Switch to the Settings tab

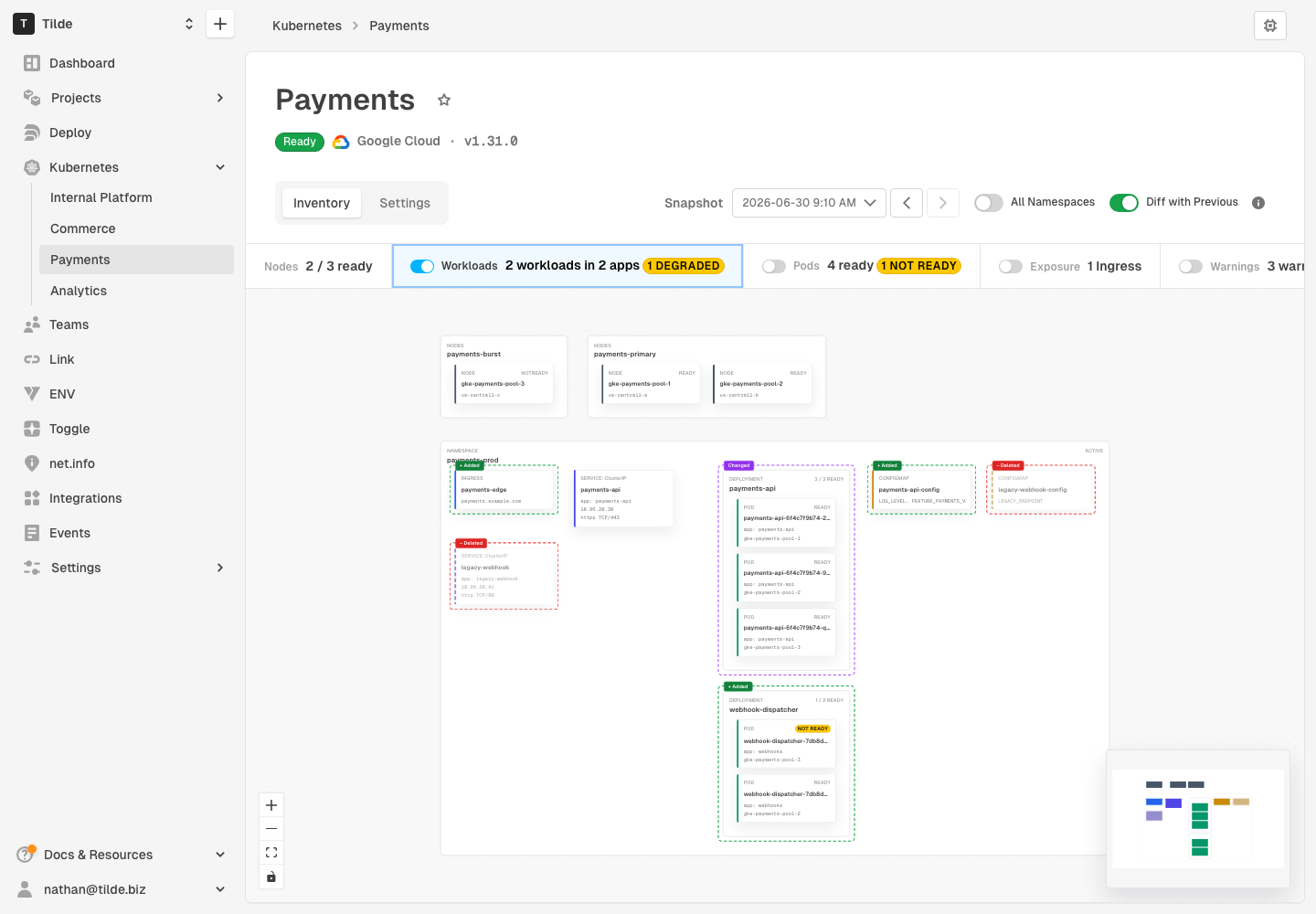pyautogui.click(x=405, y=203)
